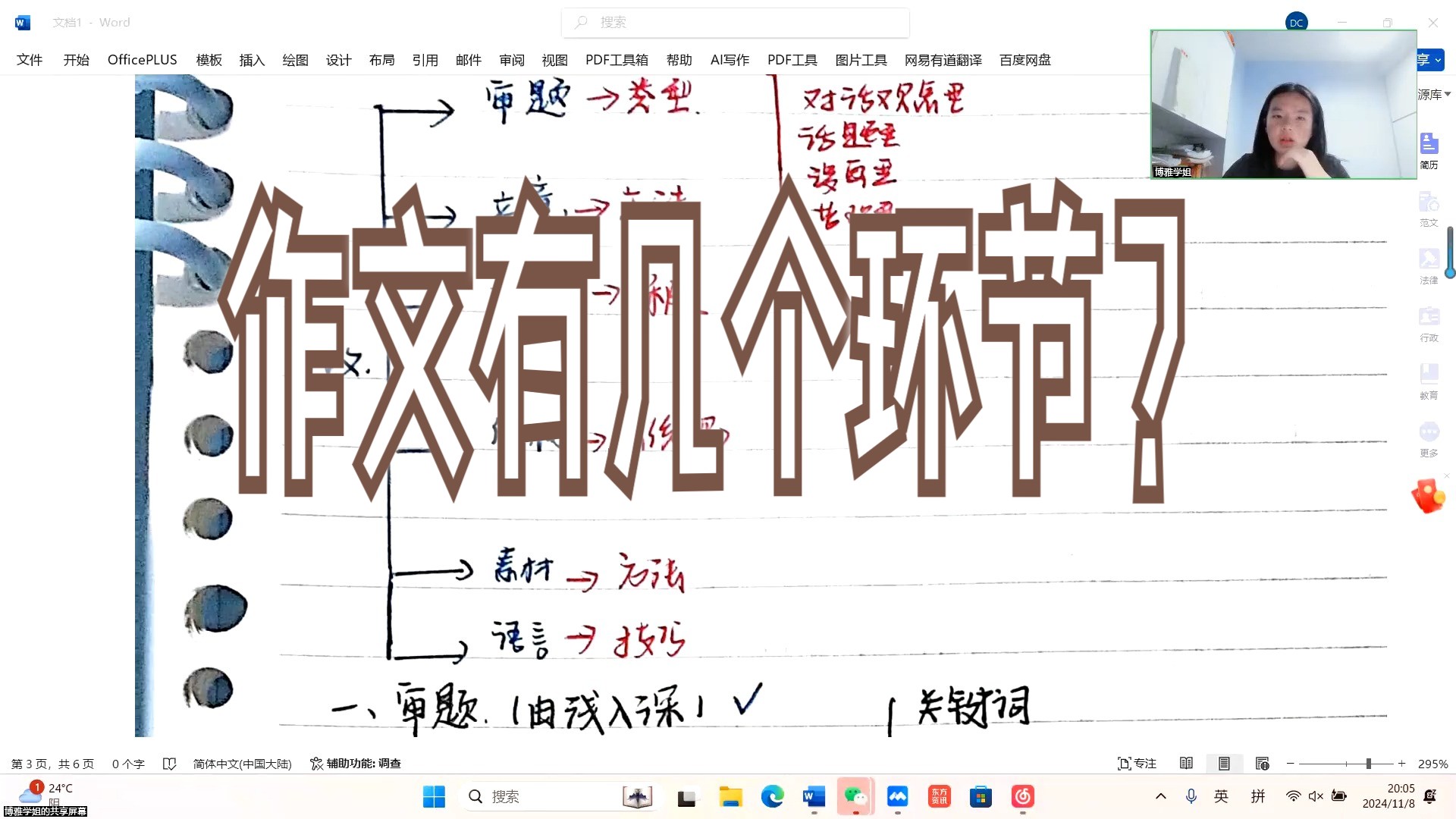Open the 法律 sidebar icon
Viewport: 1456px width, 819px height.
[1429, 267]
